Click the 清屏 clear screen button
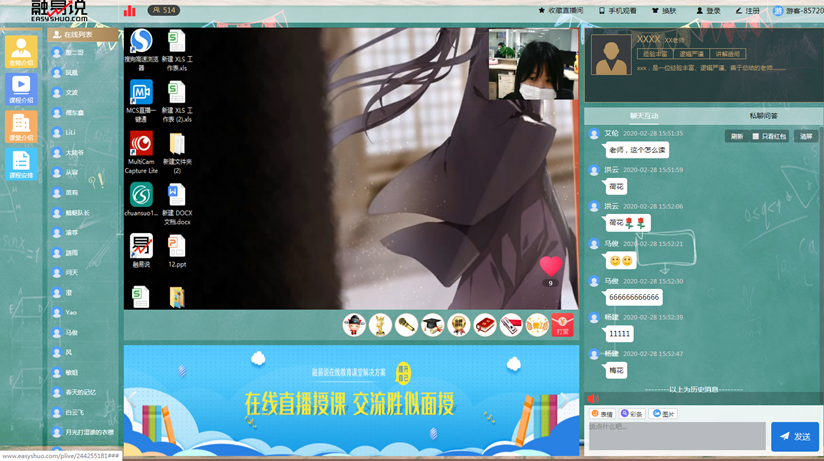Screen dimensions: 824x461 [x=806, y=136]
